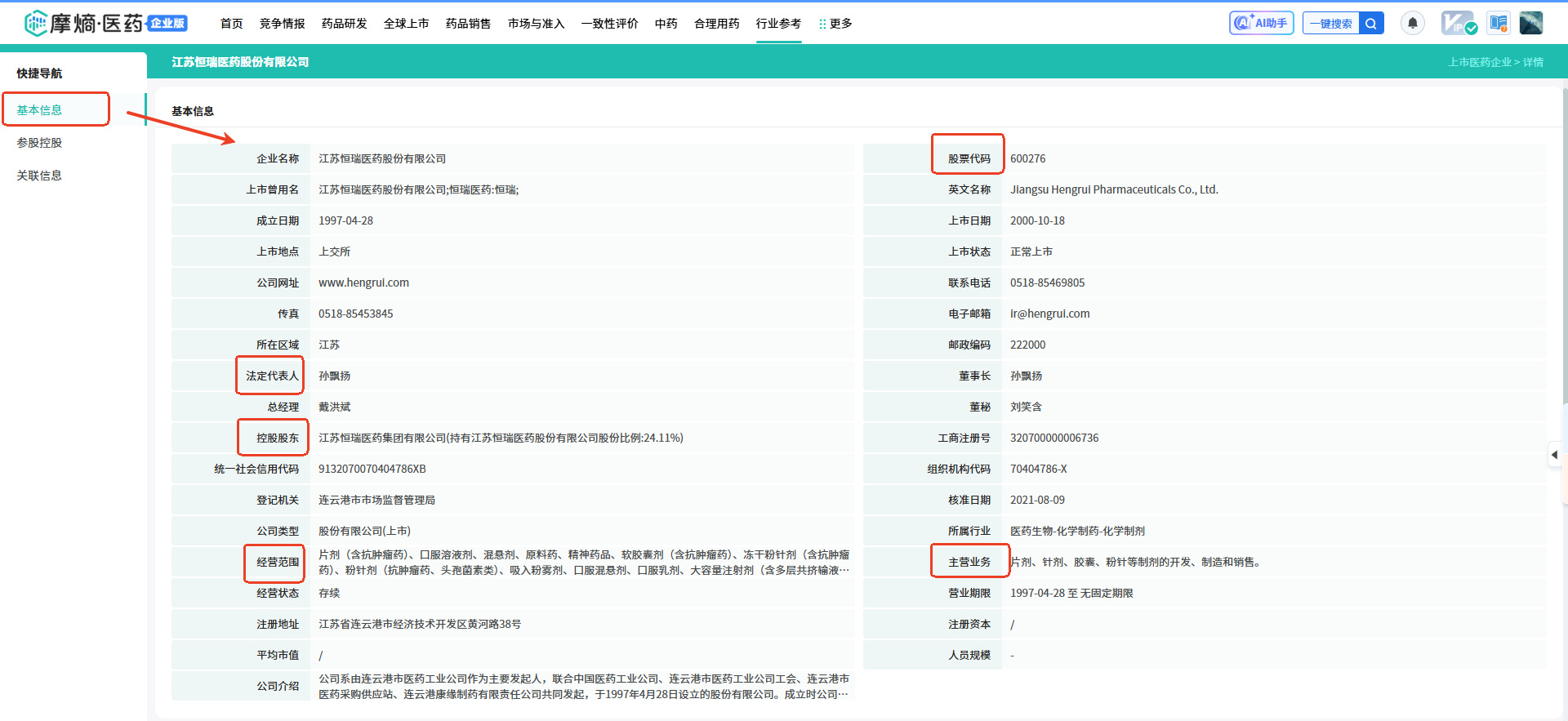Expand the 更多 navigation menu
Image resolution: width=1568 pixels, height=721 pixels.
[x=835, y=24]
